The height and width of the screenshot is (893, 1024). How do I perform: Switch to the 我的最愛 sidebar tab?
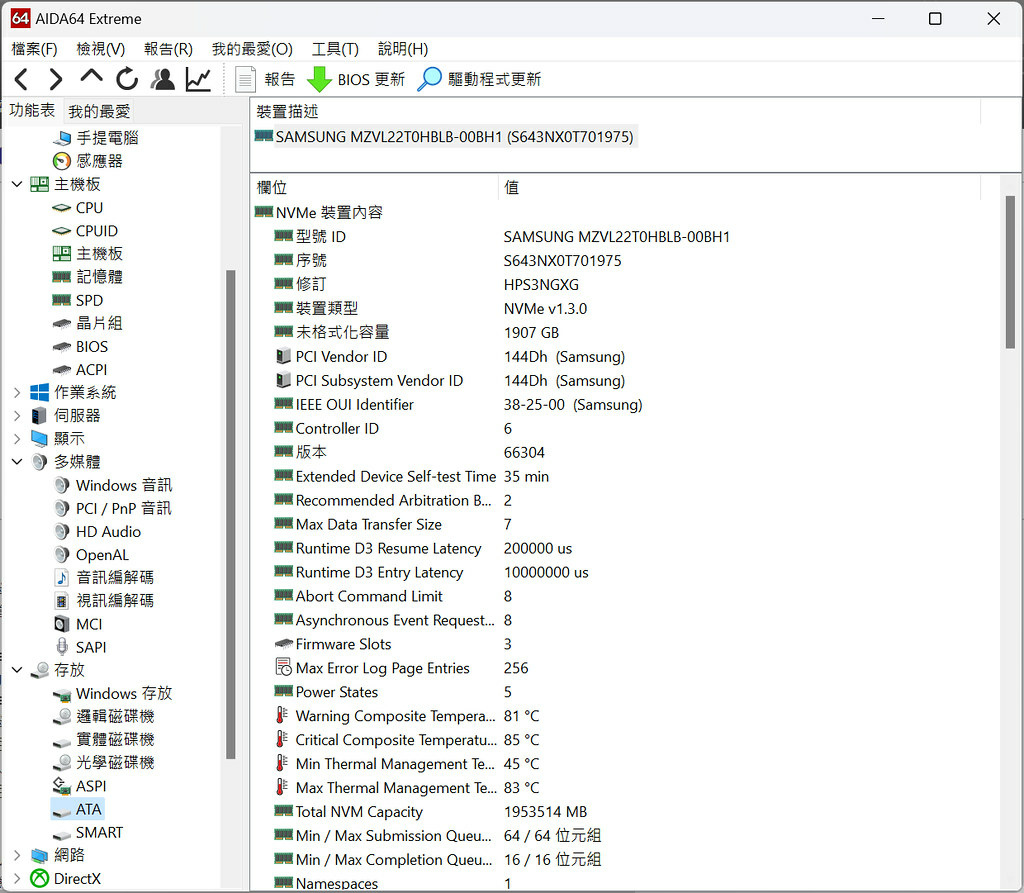[99, 112]
